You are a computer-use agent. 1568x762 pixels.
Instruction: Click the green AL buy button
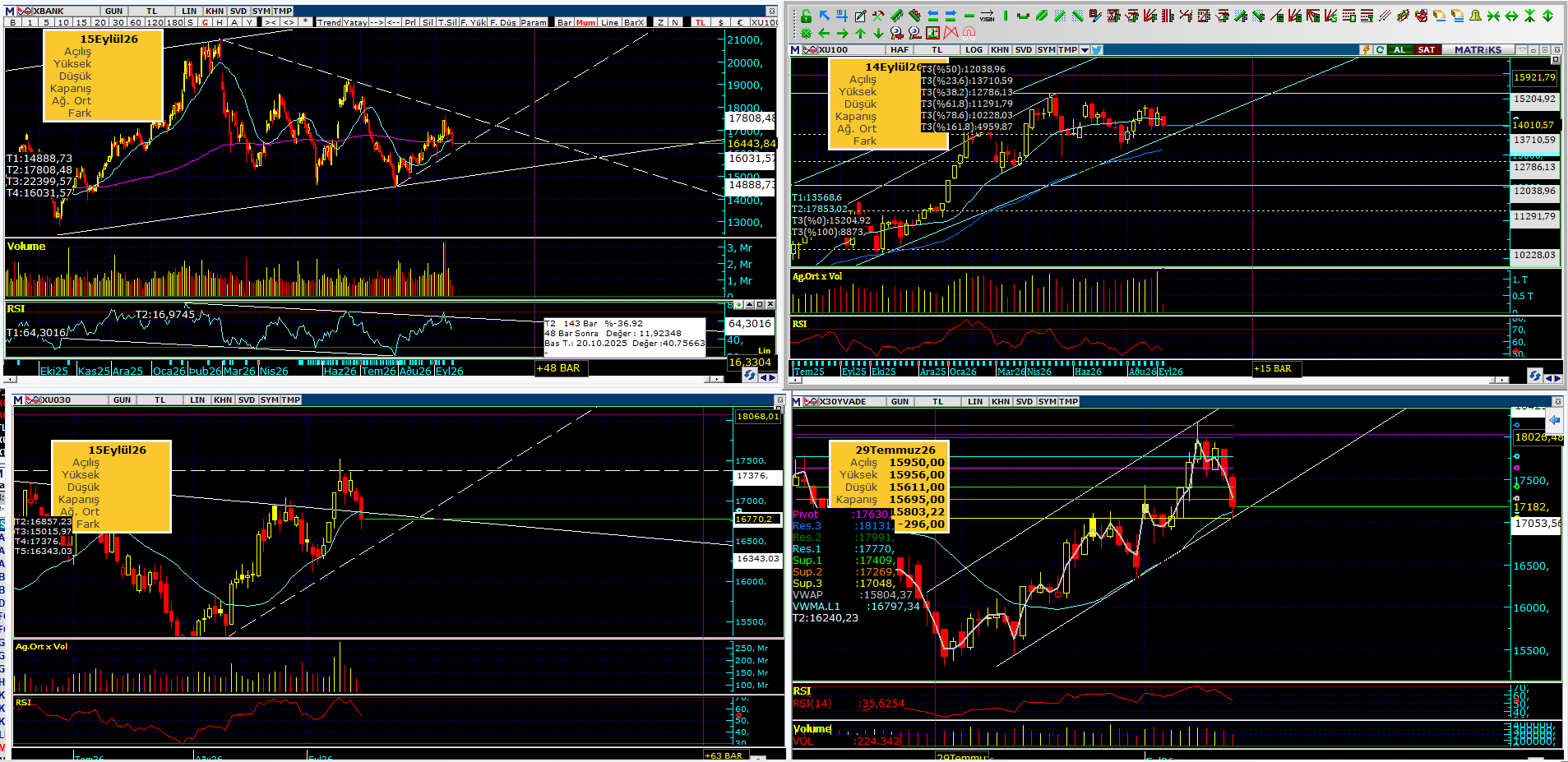1399,50
